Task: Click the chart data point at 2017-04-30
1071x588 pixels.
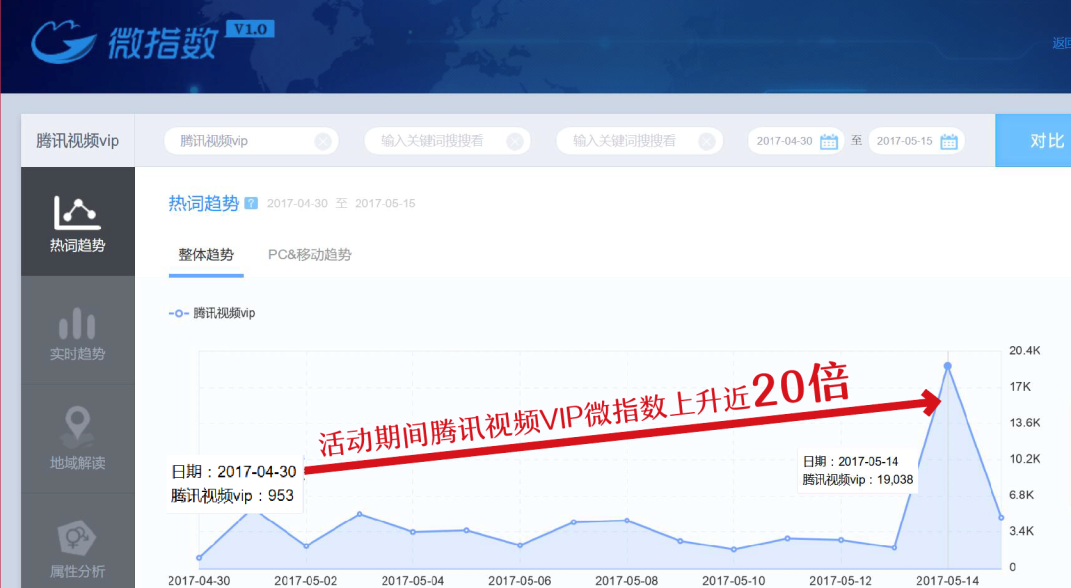Action: click(199, 558)
